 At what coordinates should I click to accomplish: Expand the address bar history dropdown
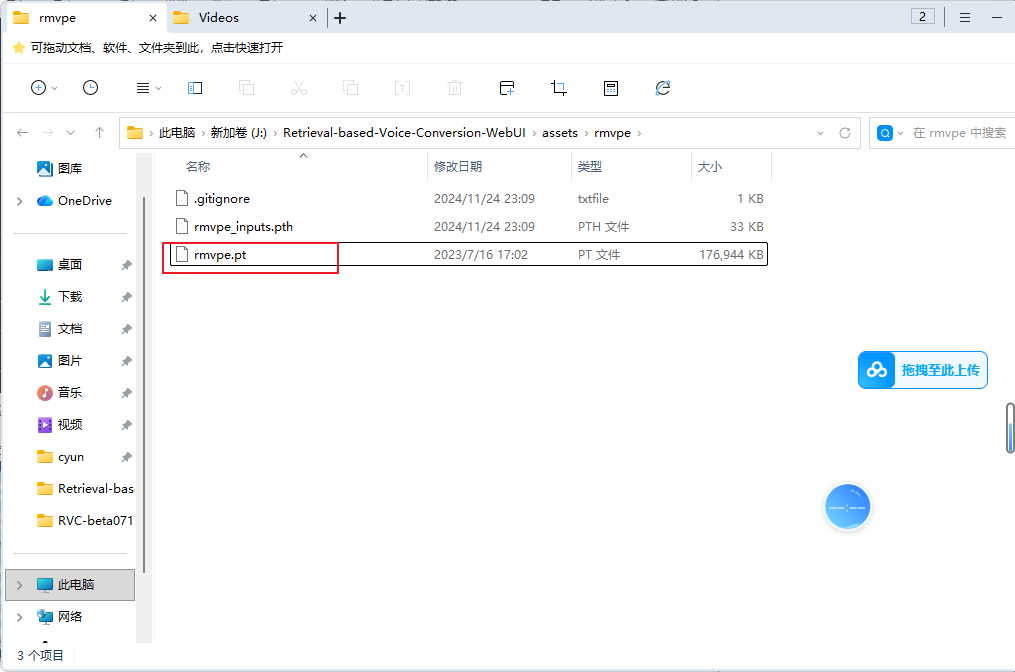pyautogui.click(x=820, y=133)
